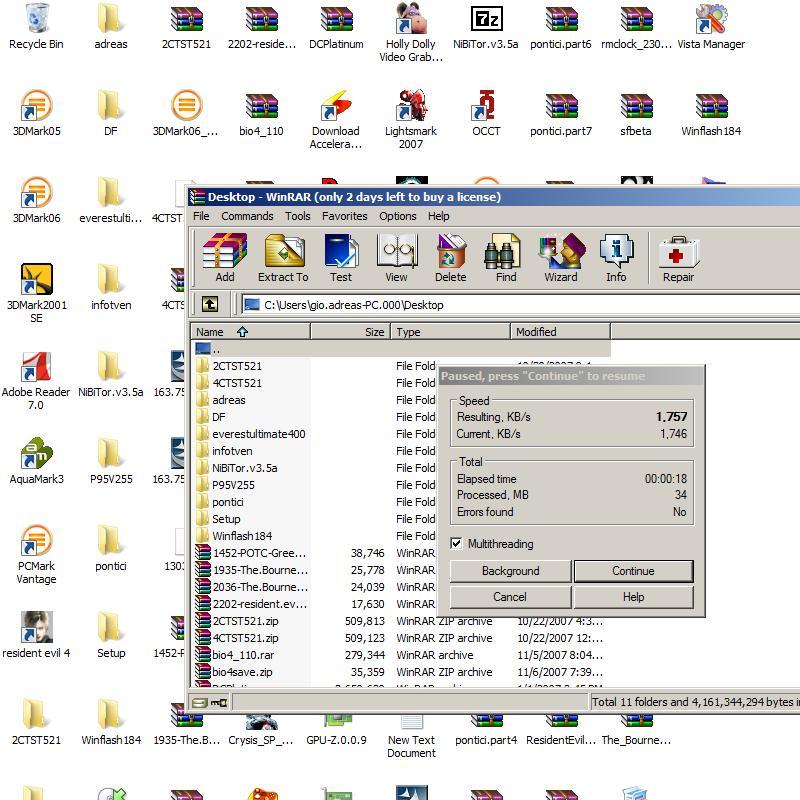Open the Options menu
This screenshot has height=800, width=800.
pyautogui.click(x=397, y=216)
